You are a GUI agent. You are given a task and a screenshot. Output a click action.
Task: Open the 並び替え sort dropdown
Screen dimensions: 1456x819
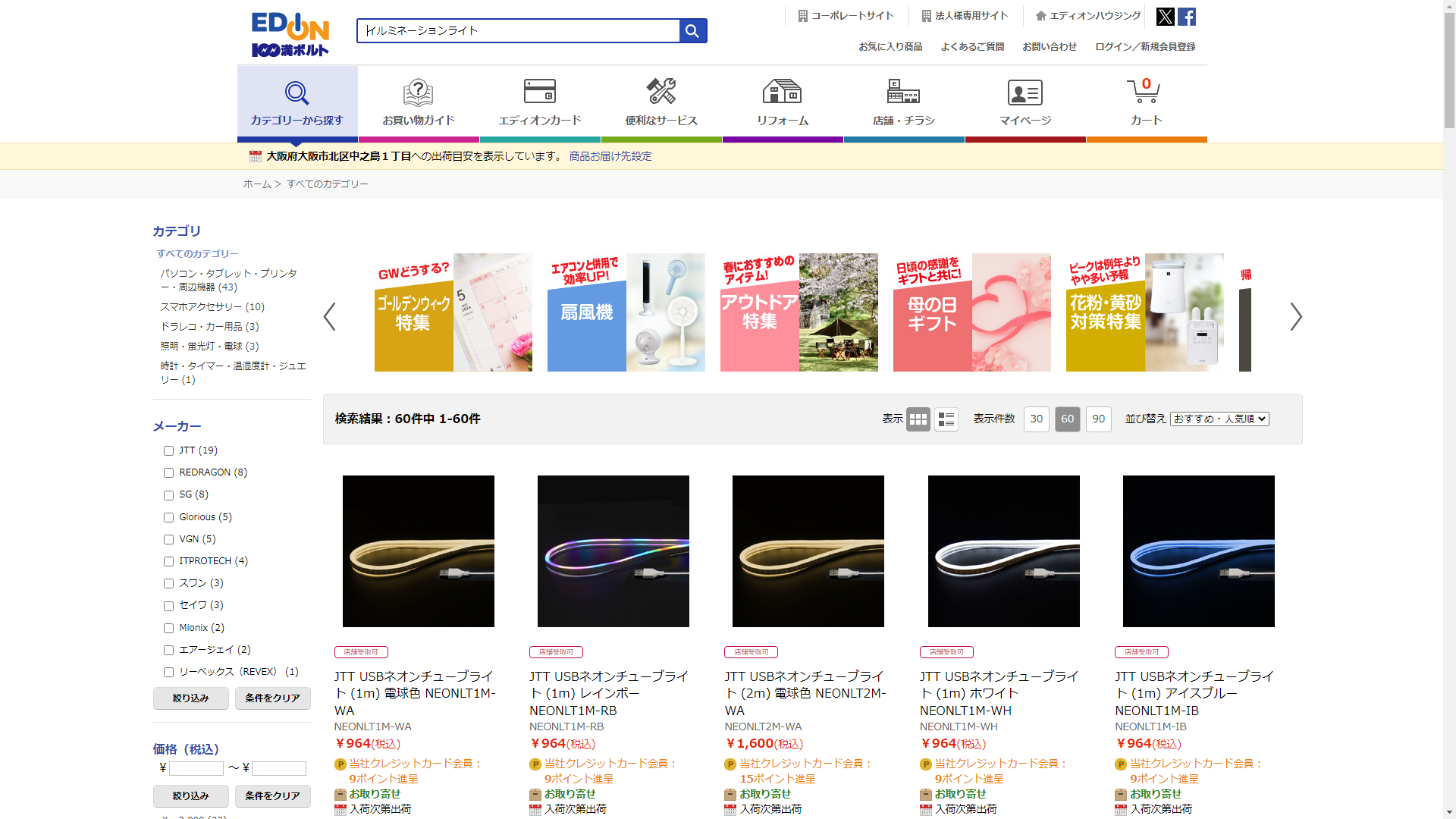[1219, 419]
